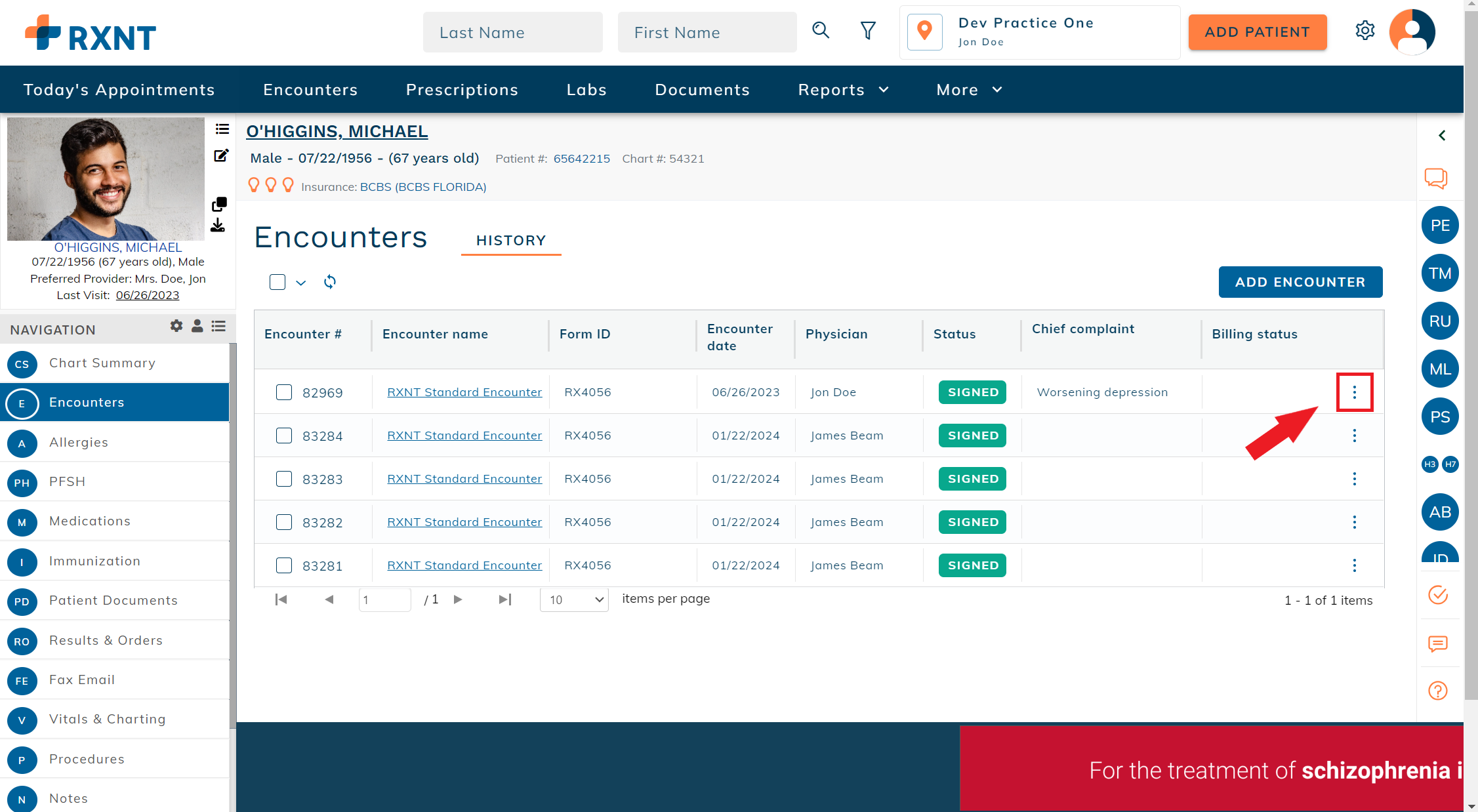Click ADD ENCOUNTER button
1478x812 pixels.
[x=1300, y=282]
